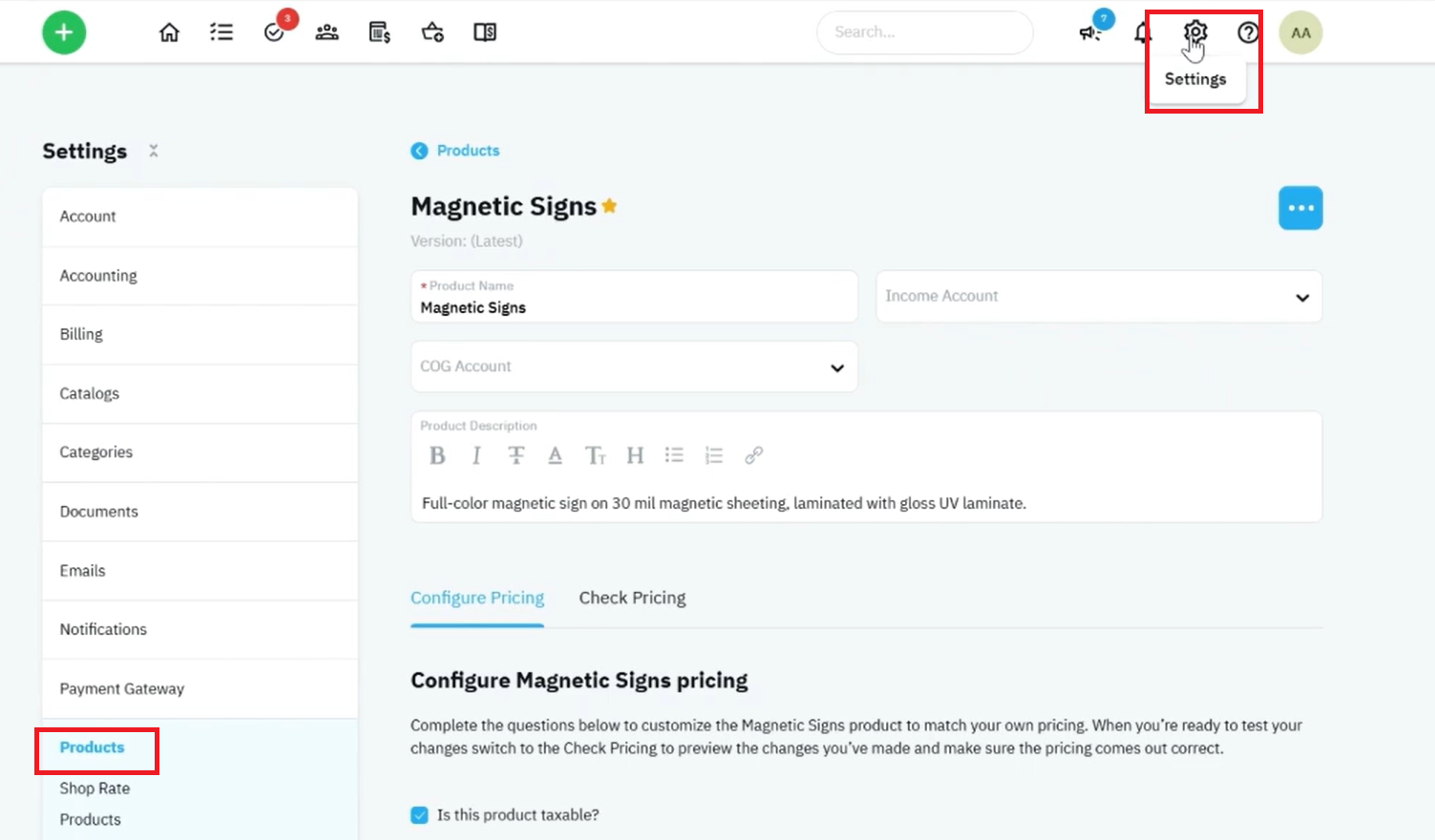Insert a numbered list in description

[713, 455]
